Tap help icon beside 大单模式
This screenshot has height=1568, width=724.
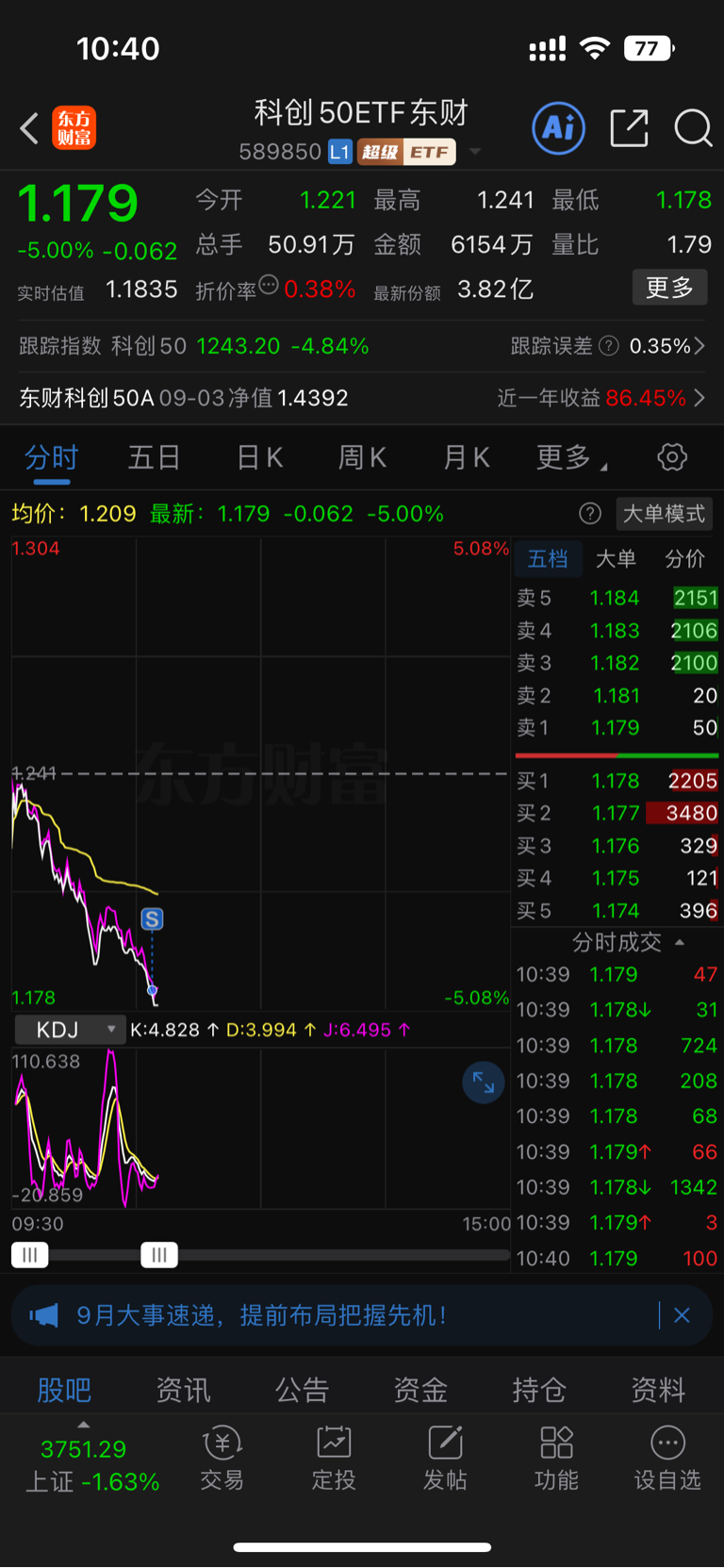pos(590,513)
